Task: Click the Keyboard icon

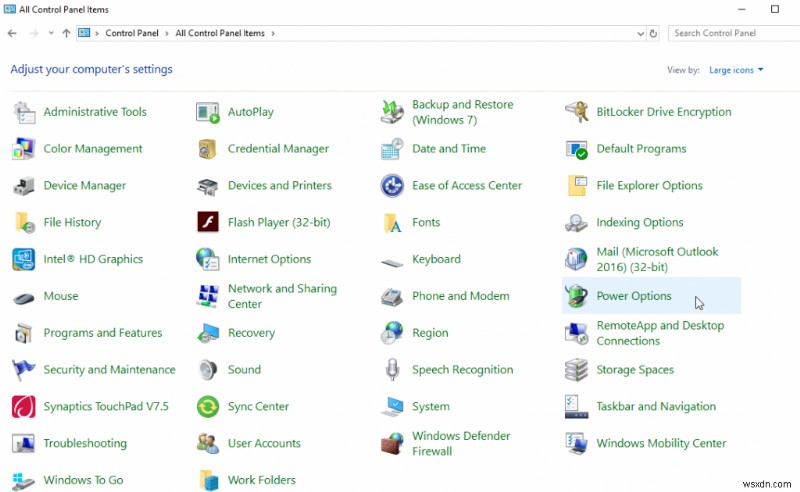Action: tap(392, 263)
